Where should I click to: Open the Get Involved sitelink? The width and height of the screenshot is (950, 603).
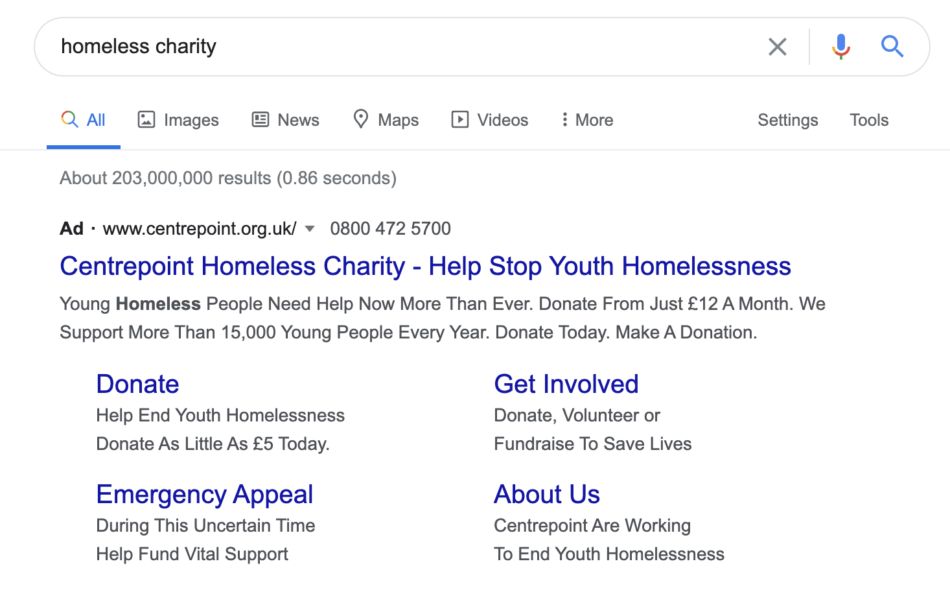tap(566, 384)
